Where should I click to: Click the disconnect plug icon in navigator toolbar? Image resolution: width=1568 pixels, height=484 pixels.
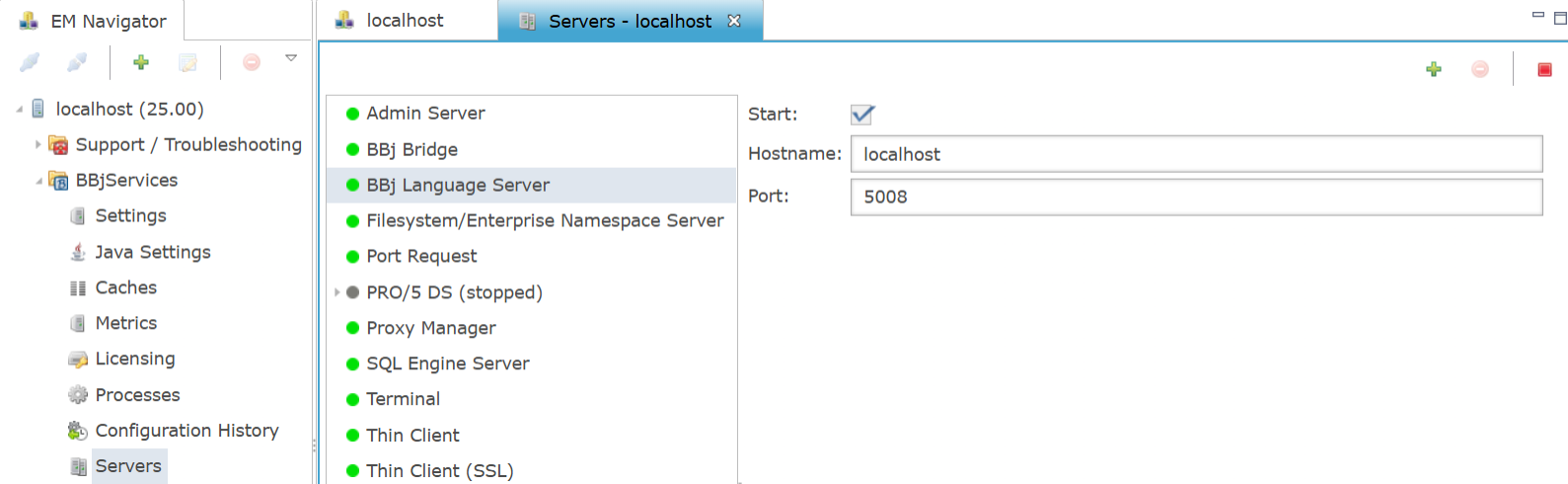(x=77, y=62)
